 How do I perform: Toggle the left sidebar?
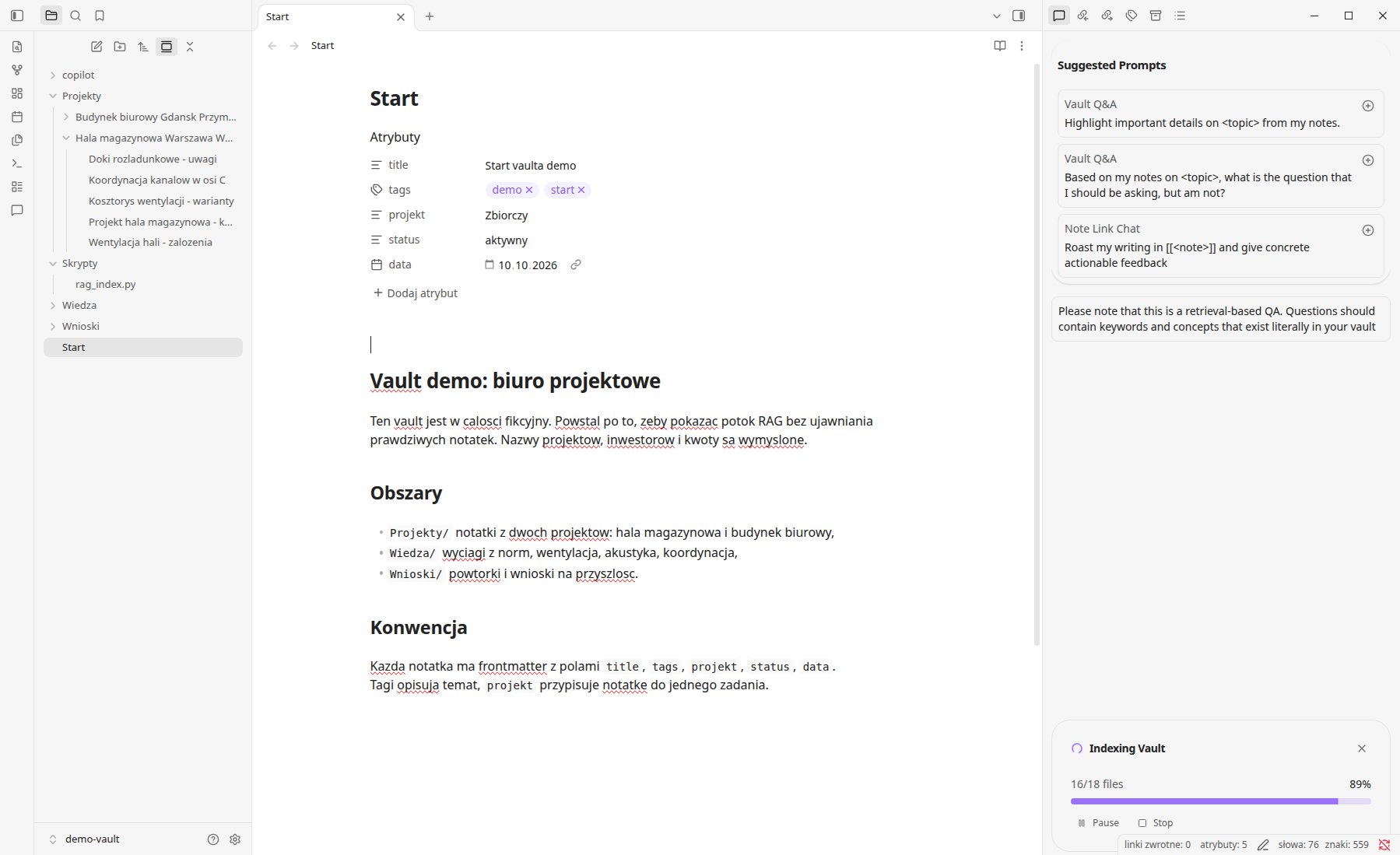[17, 16]
